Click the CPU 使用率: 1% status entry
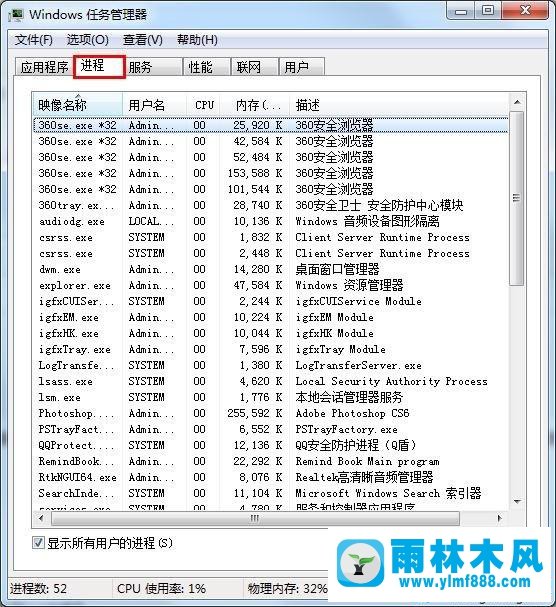 tap(161, 589)
